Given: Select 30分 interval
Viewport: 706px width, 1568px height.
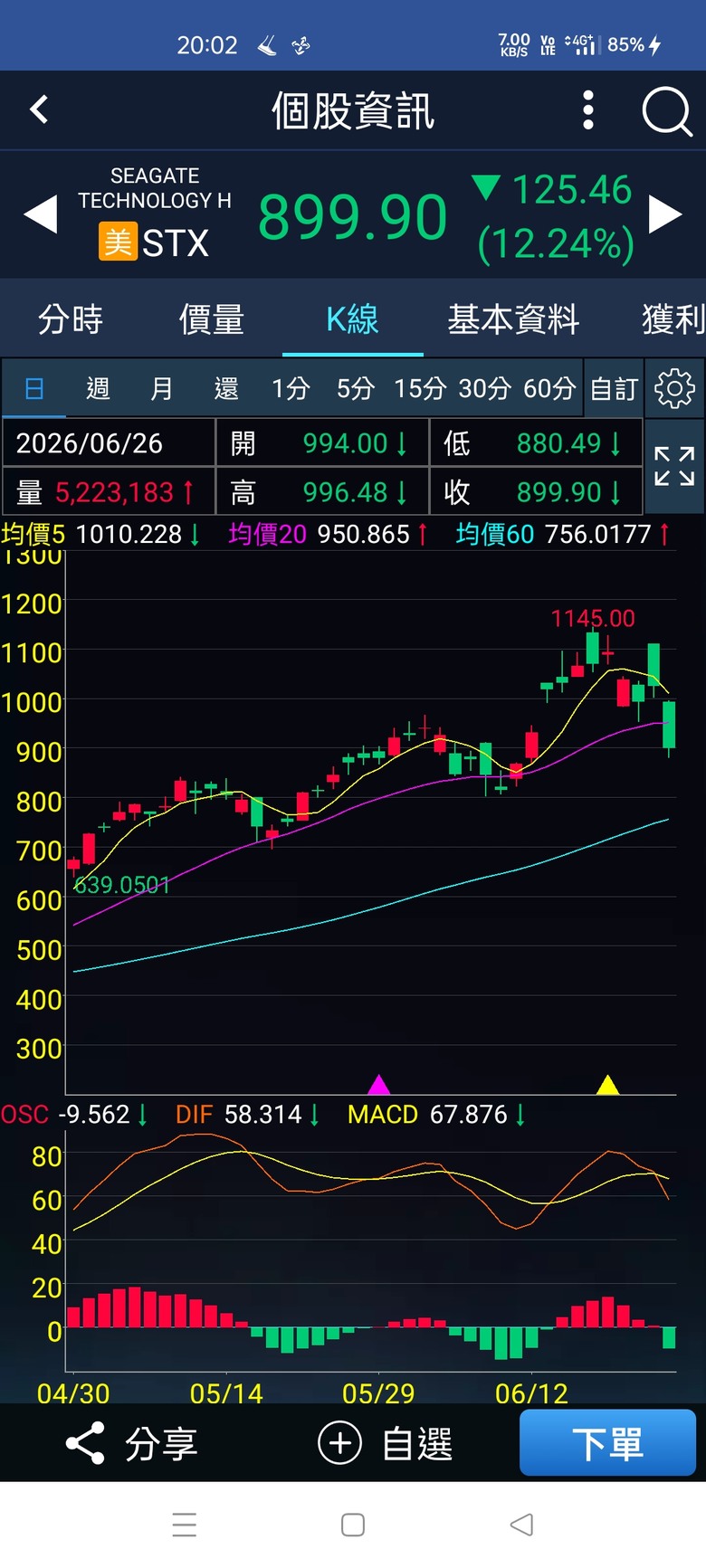Looking at the screenshot, I should [484, 389].
